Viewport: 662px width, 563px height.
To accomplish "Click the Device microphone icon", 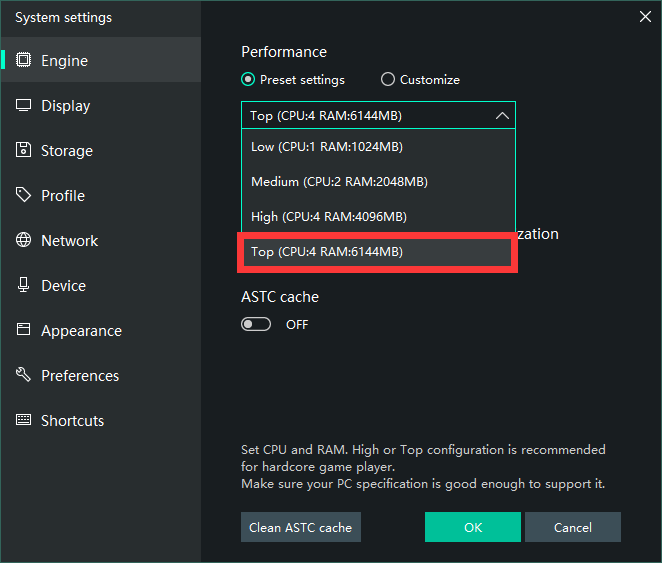I will coord(23,285).
